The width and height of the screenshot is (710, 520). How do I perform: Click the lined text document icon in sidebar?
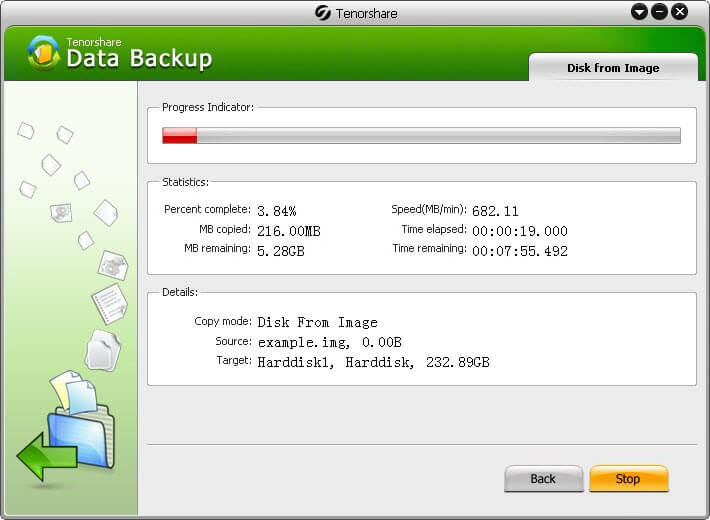108,303
